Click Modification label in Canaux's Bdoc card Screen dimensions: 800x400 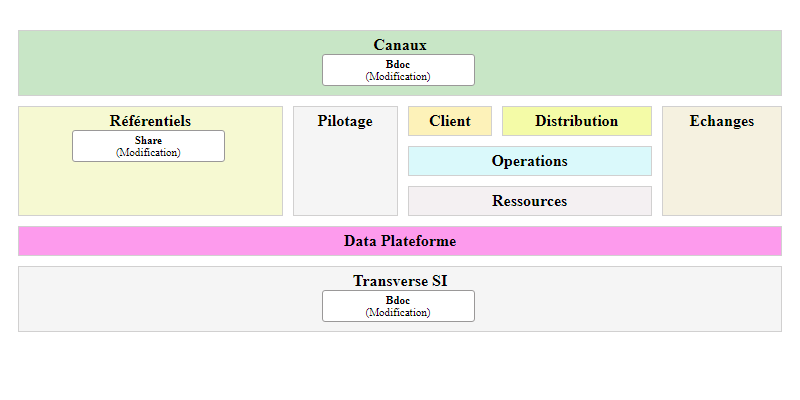[398, 76]
